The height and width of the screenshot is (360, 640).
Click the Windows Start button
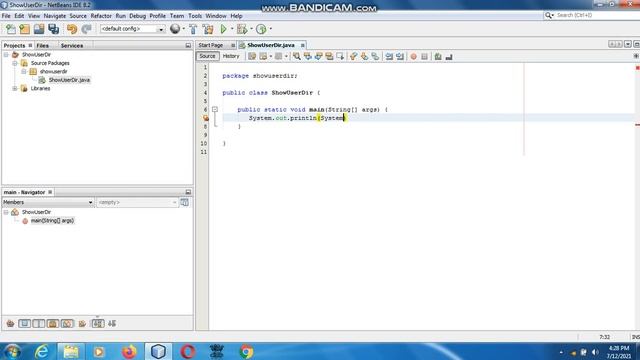(13, 351)
